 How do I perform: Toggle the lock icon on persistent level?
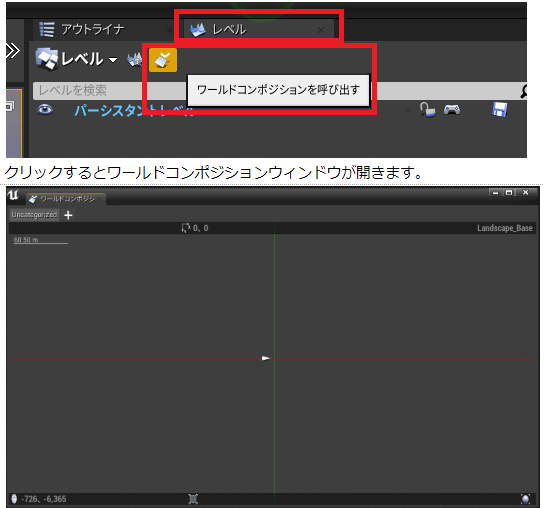pos(427,110)
